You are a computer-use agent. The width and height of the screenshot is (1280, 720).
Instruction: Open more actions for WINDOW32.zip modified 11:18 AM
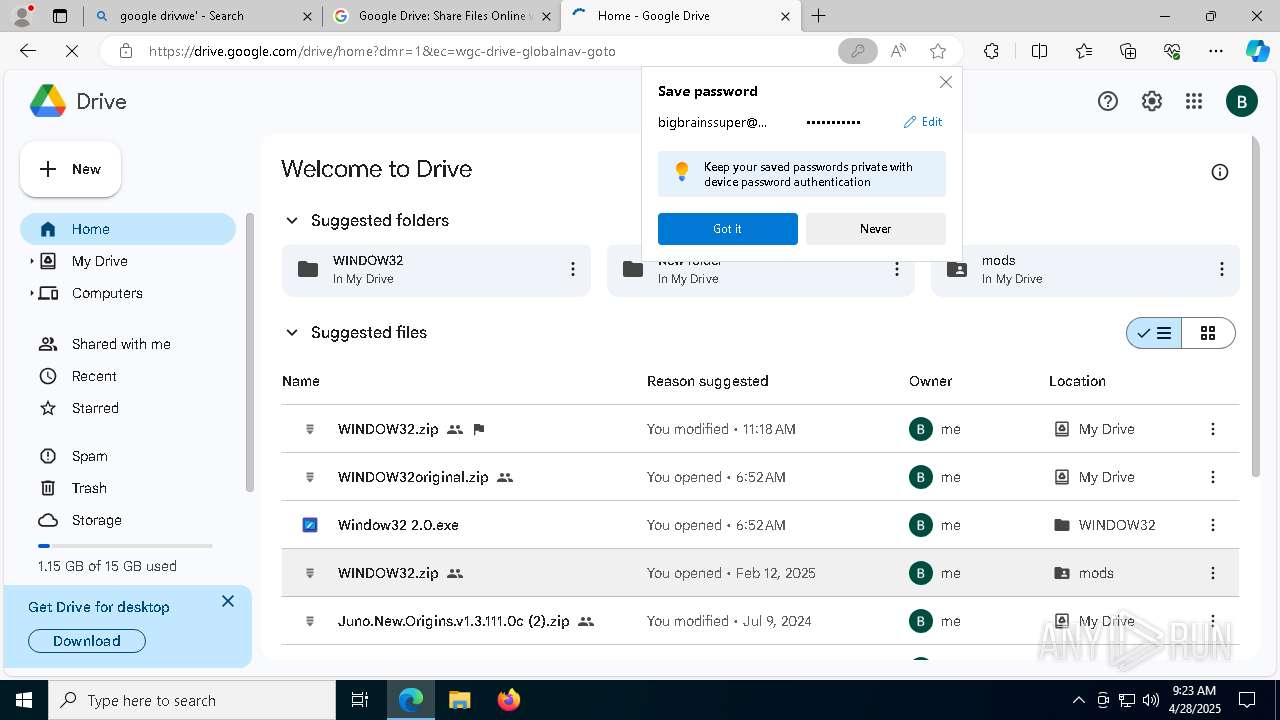coord(1213,429)
